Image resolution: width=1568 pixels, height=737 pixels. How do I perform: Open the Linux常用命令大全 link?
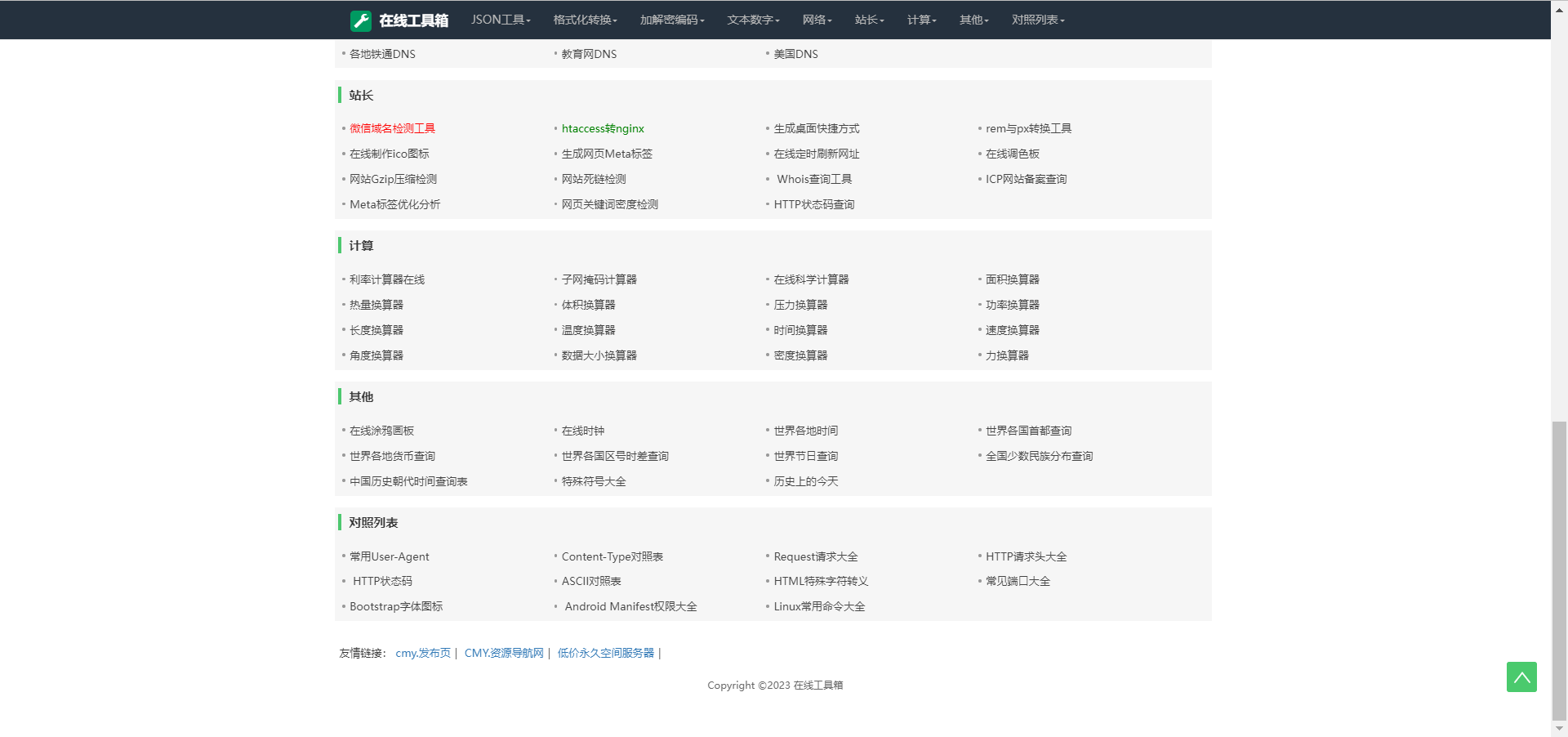tap(819, 606)
